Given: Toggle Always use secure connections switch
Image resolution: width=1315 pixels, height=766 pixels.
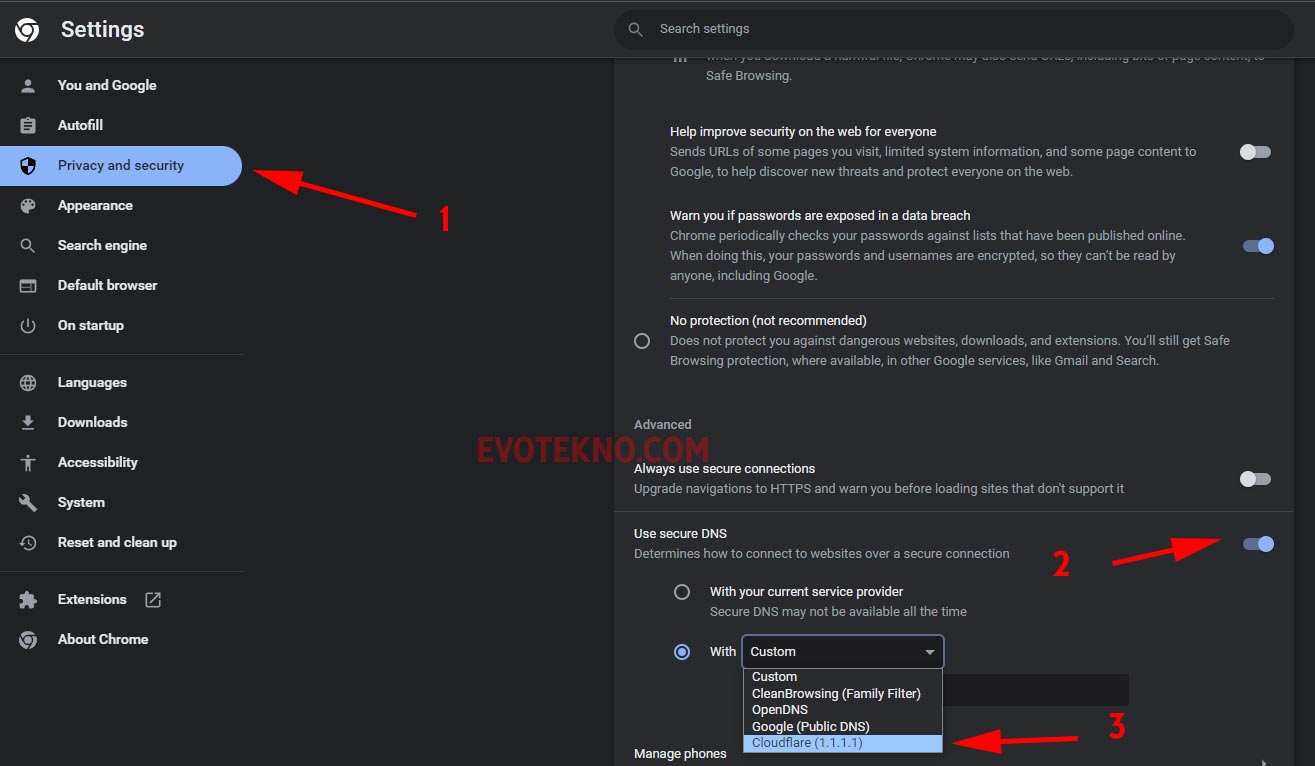Looking at the screenshot, I should click(x=1256, y=479).
